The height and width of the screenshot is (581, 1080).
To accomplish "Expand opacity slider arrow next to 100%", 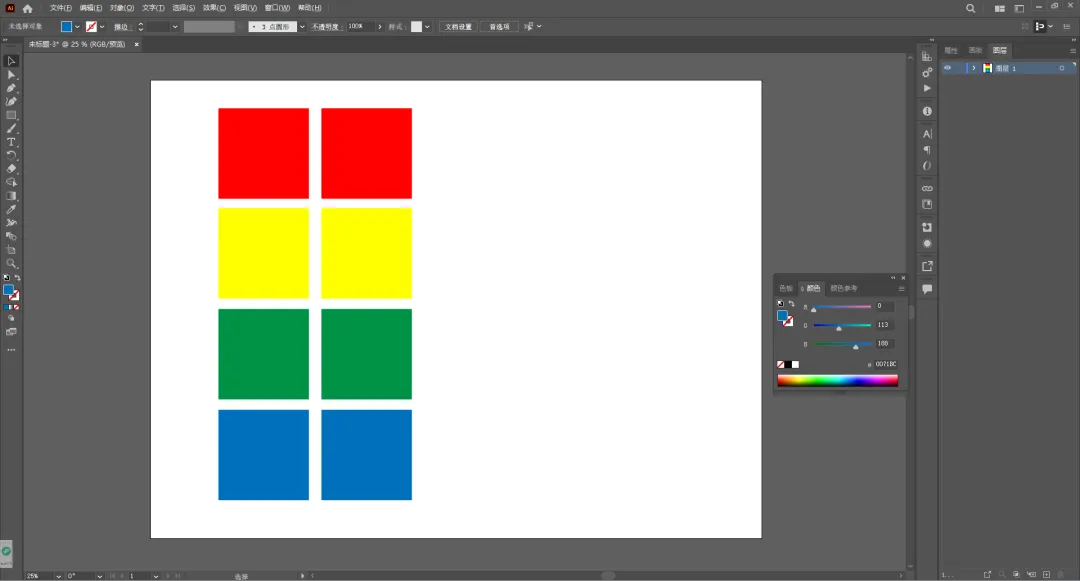I will pyautogui.click(x=380, y=27).
